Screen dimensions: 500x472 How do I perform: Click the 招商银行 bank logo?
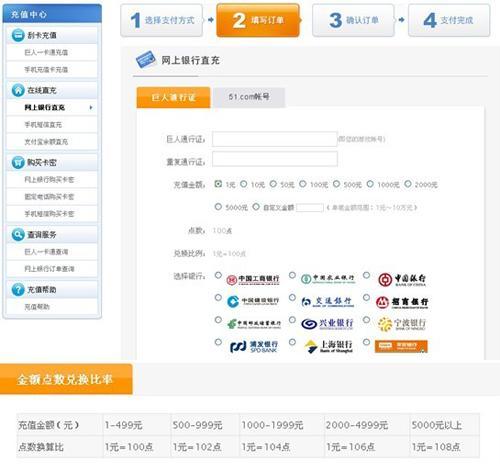click(402, 302)
